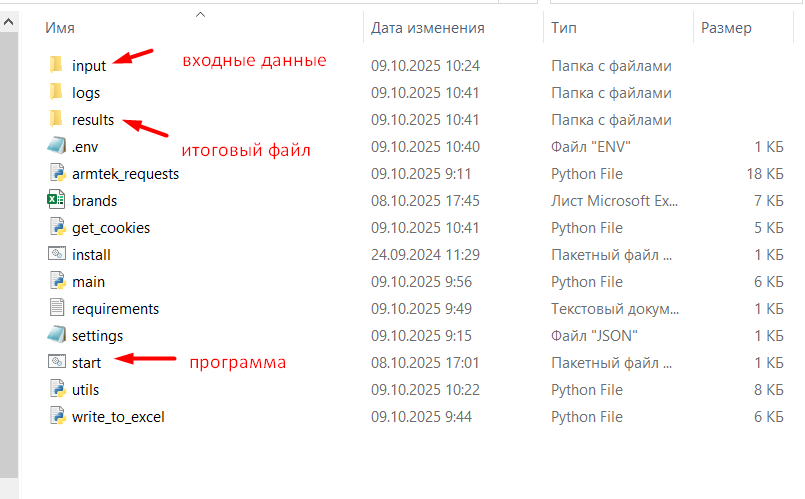
Task: Sort files by the Имя column header
Action: (60, 28)
